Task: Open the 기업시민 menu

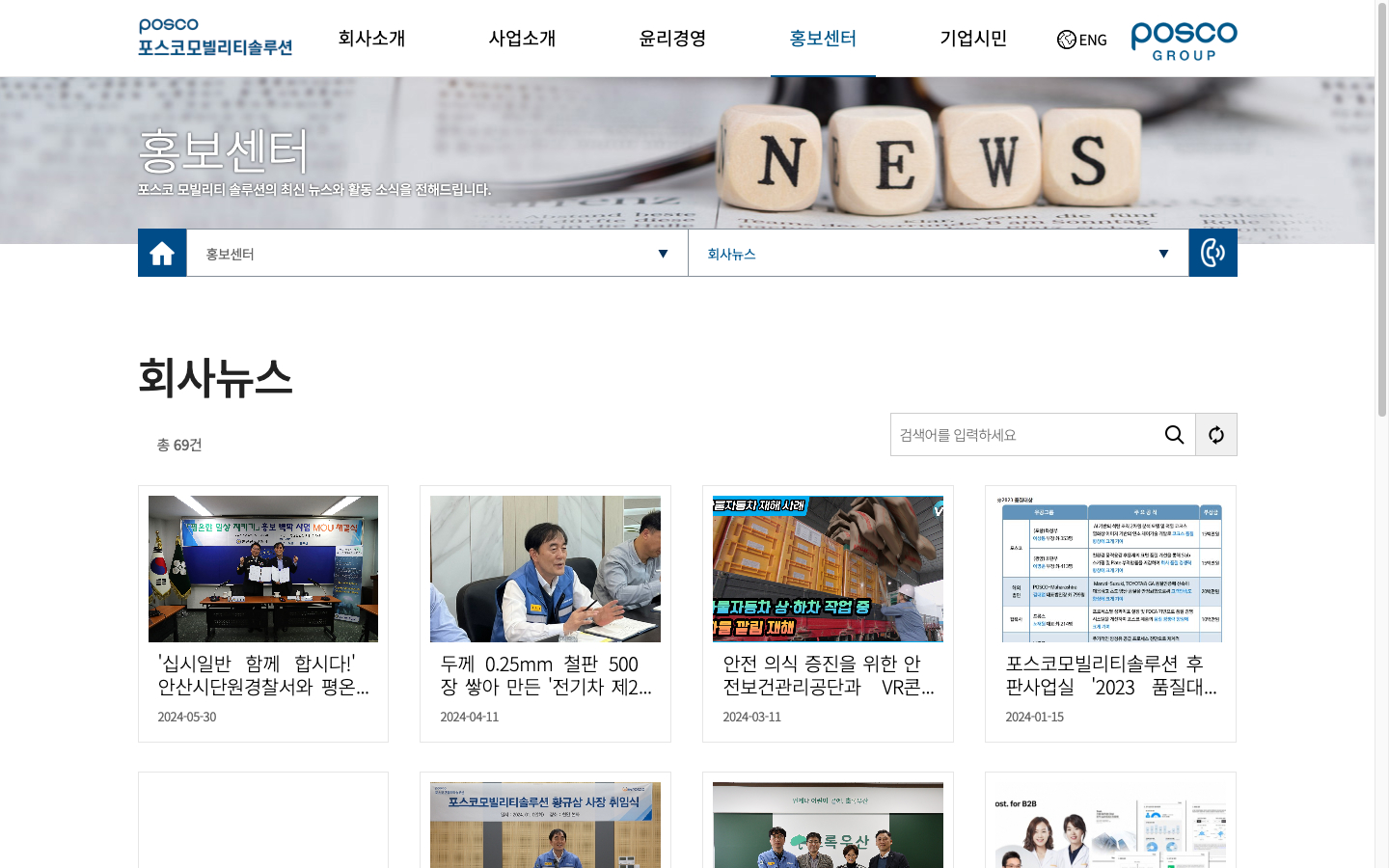Action: tap(973, 39)
